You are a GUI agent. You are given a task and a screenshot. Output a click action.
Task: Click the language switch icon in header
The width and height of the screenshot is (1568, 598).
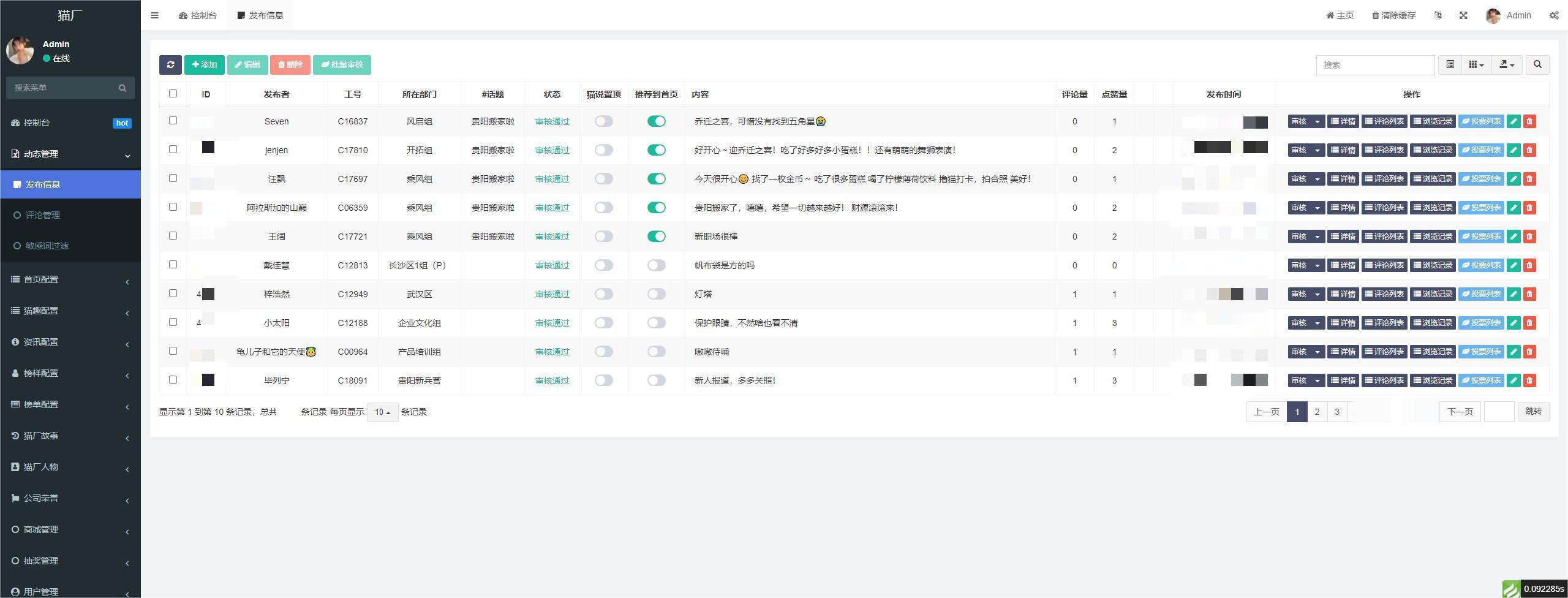click(1438, 15)
